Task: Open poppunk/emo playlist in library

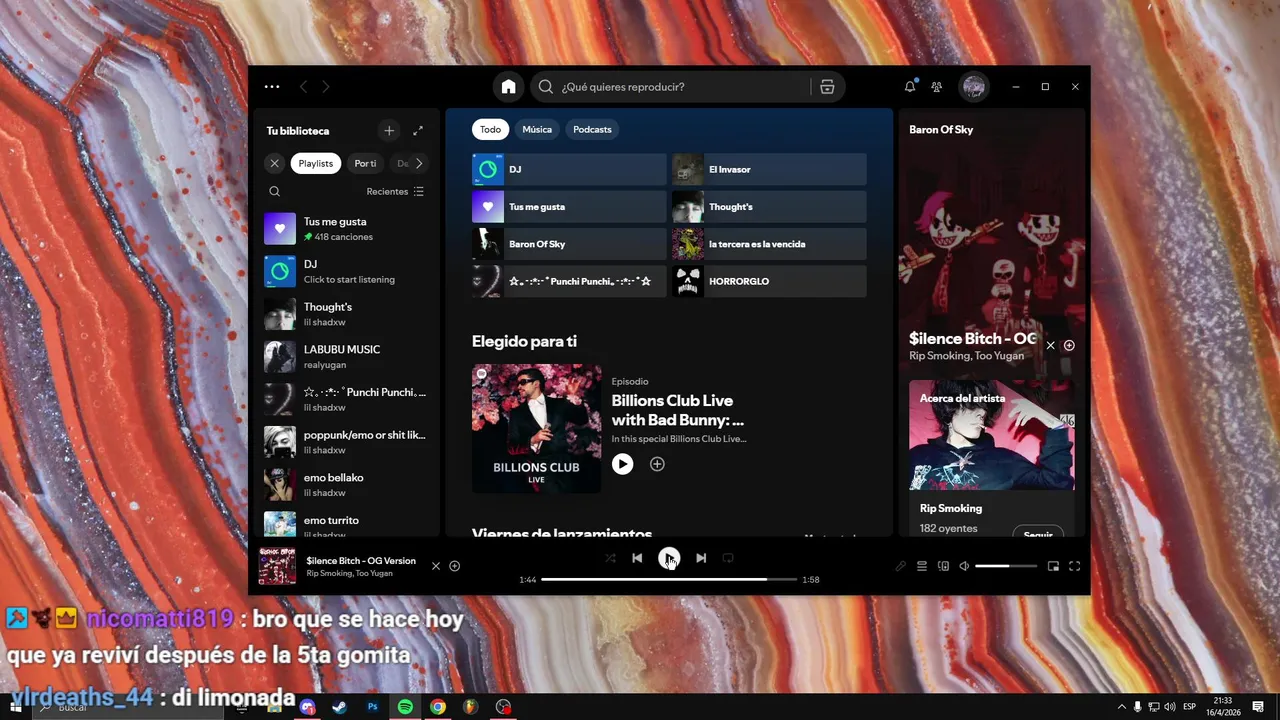Action: pyautogui.click(x=346, y=442)
